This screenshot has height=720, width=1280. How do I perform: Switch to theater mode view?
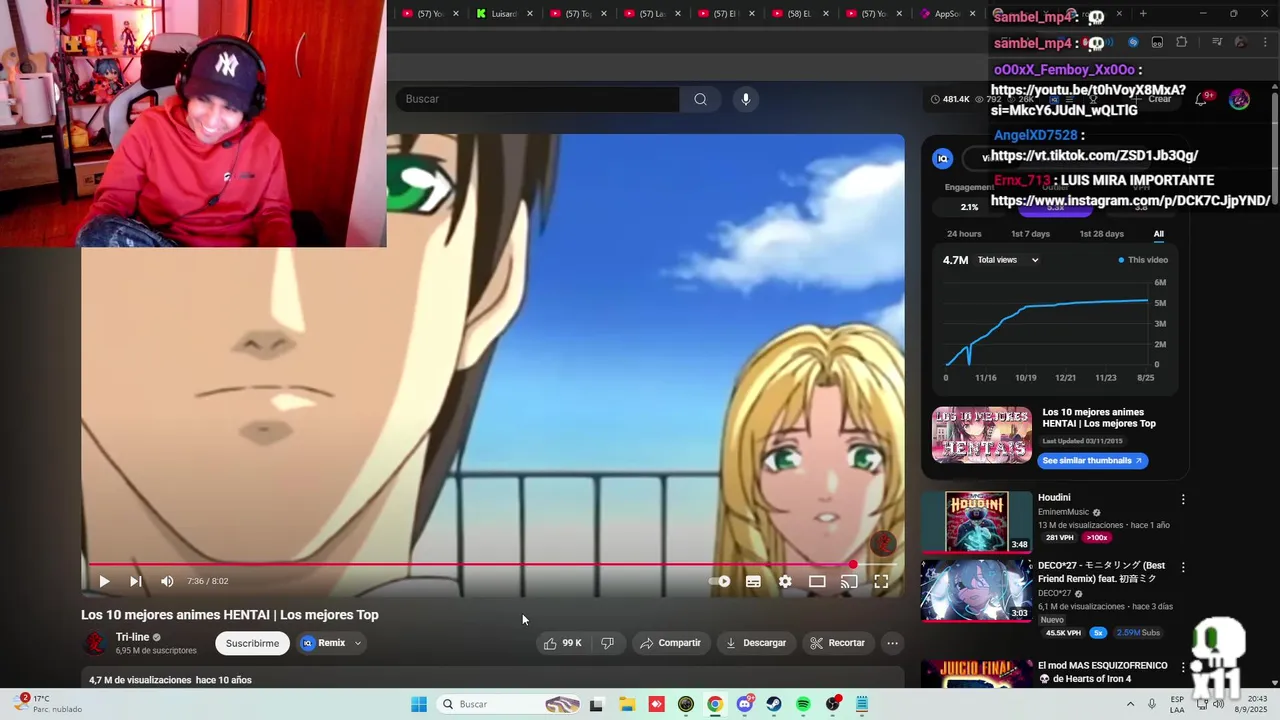(x=817, y=581)
